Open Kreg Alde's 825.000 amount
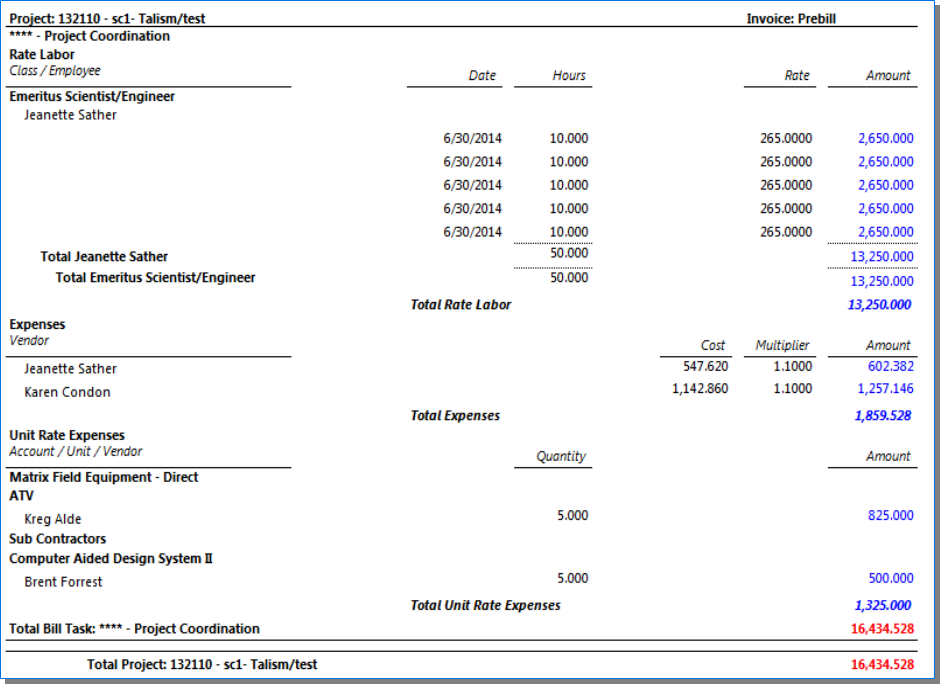940x684 pixels. point(889,516)
